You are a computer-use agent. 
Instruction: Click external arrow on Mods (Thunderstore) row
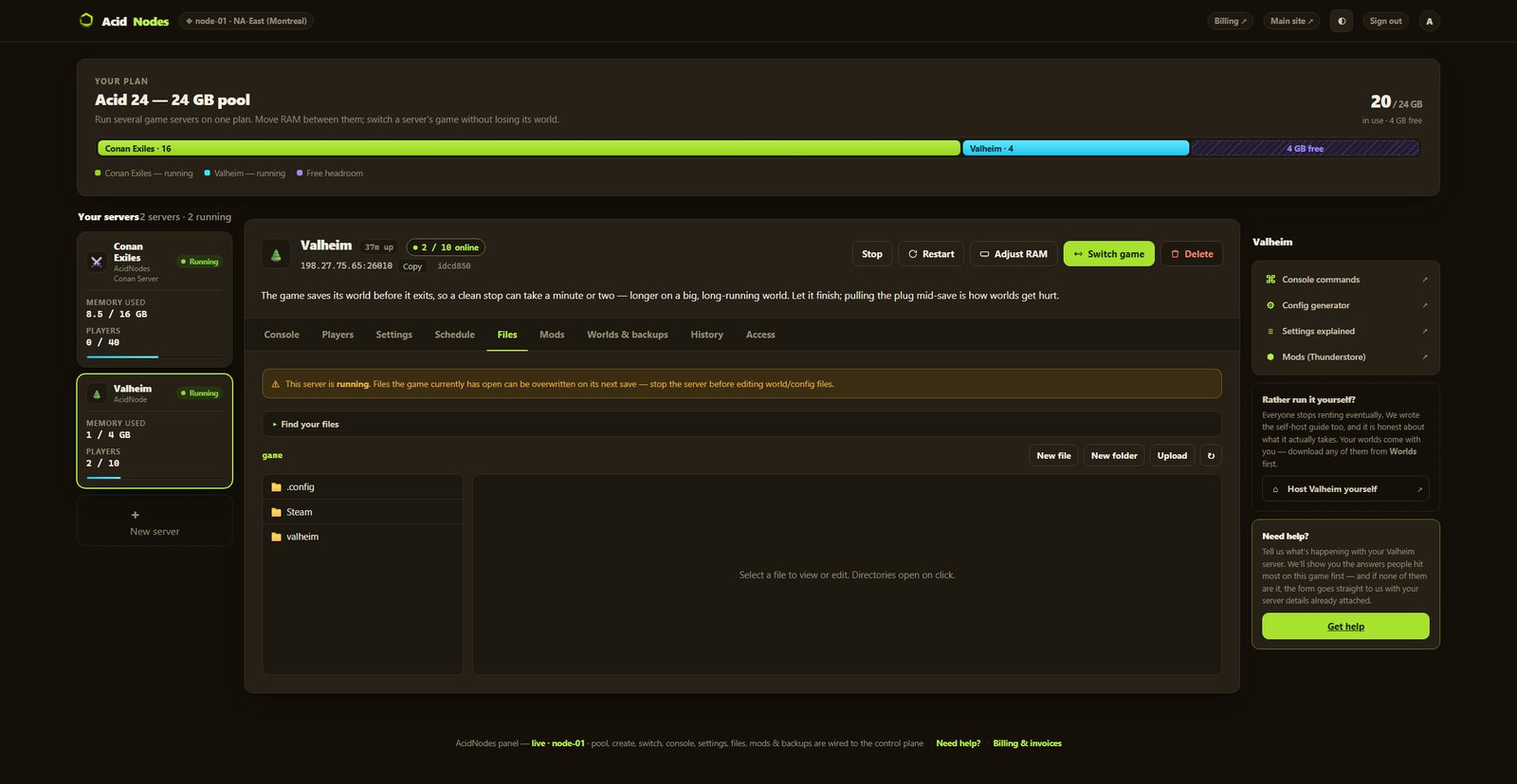click(x=1424, y=357)
